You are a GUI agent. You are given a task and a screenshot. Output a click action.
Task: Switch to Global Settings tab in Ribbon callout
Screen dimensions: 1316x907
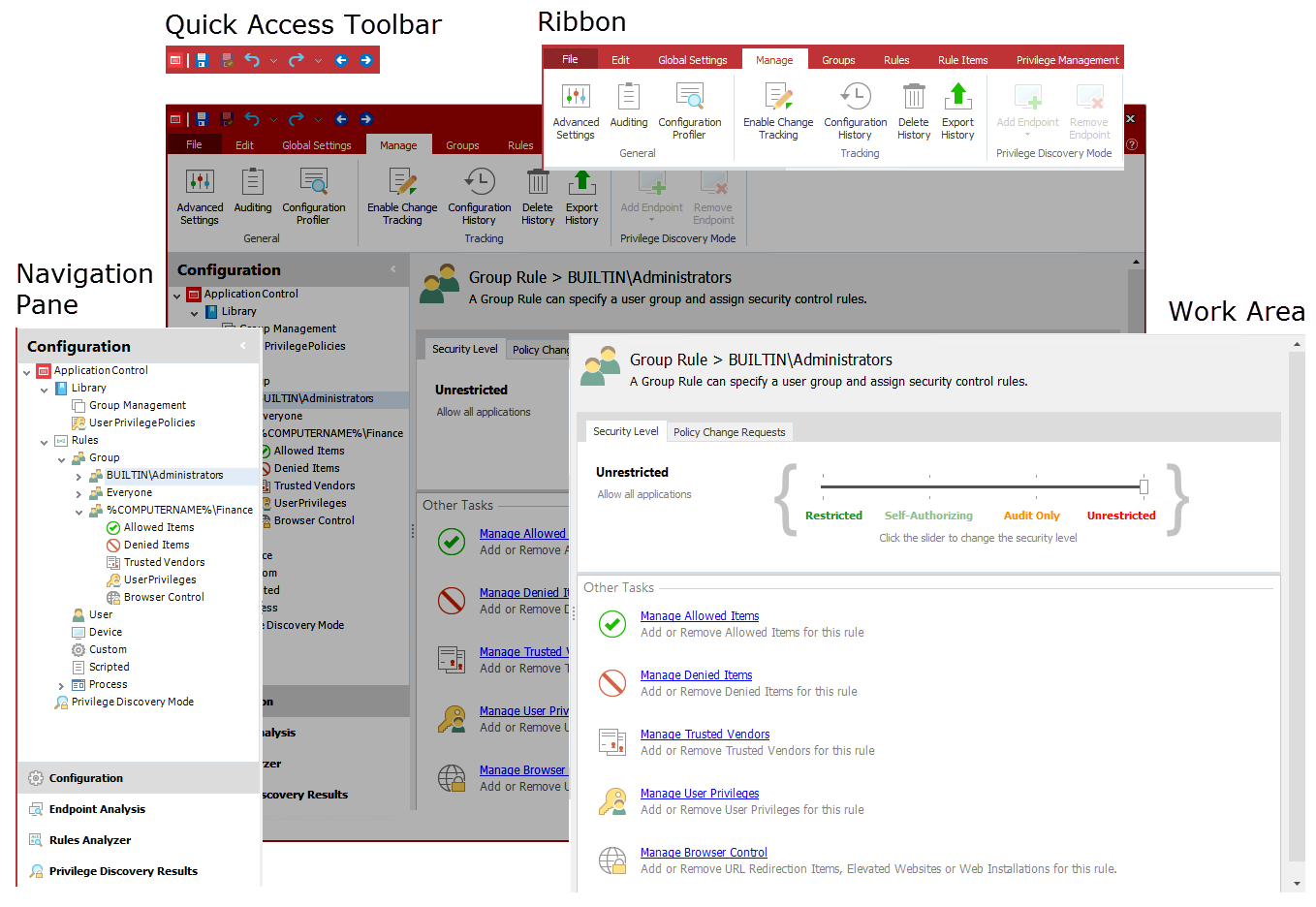(x=693, y=60)
